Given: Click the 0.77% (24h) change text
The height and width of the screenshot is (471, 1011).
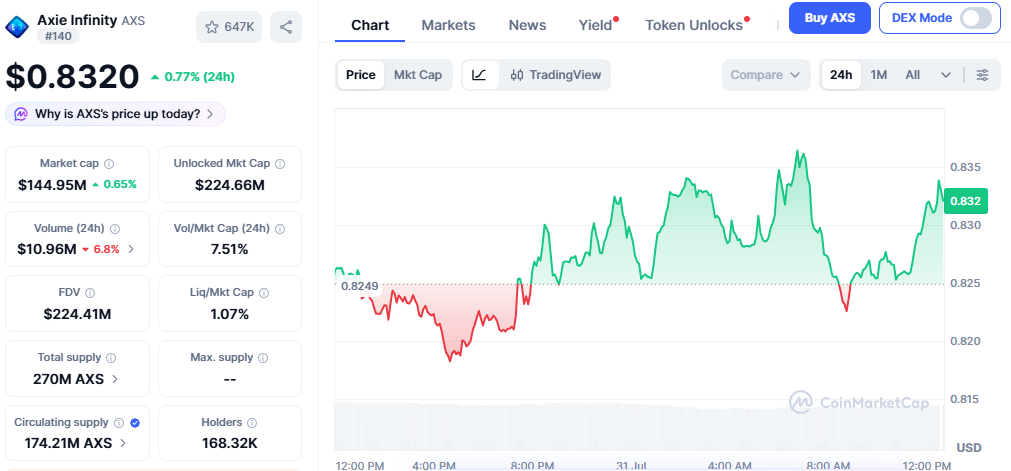Looking at the screenshot, I should tap(199, 77).
